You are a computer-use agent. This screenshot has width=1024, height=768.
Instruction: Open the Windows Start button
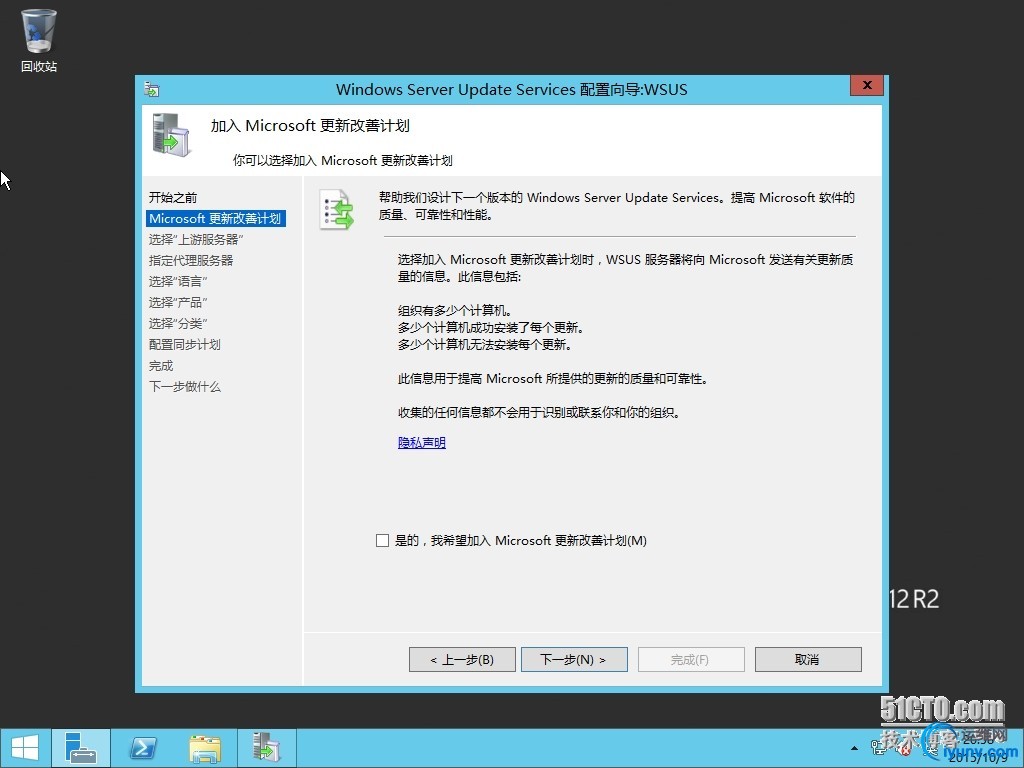(25, 748)
